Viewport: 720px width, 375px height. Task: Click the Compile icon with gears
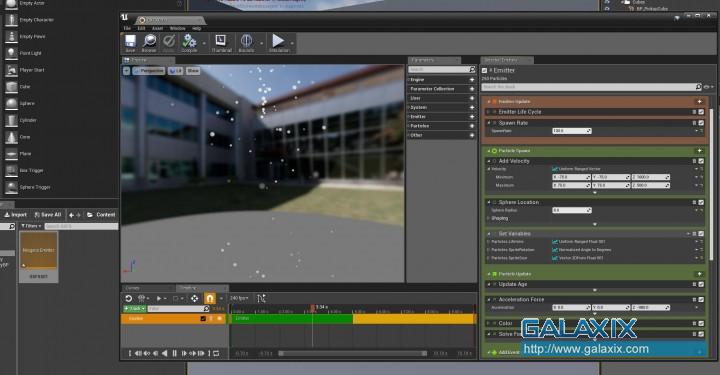(x=189, y=43)
